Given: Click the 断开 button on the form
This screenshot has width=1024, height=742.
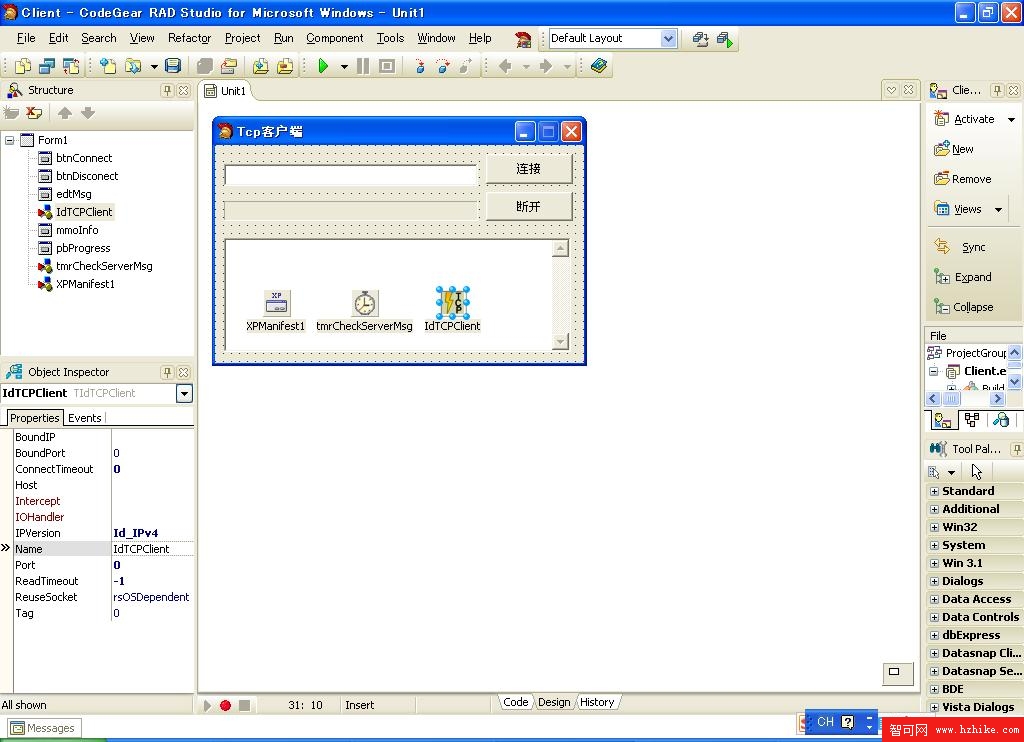Looking at the screenshot, I should (x=529, y=206).
